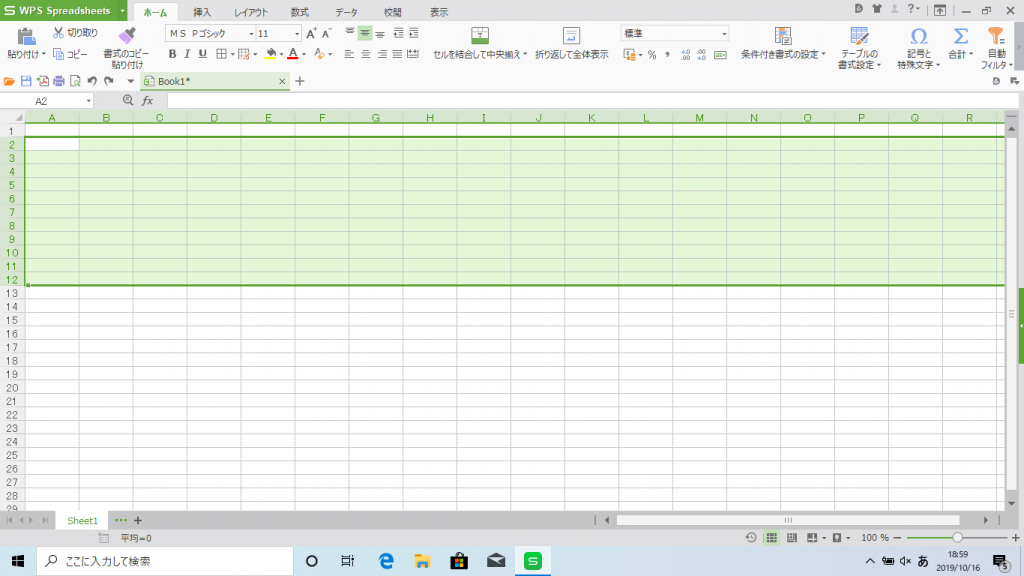
Task: Toggle page break preview in status bar
Action: tap(790, 538)
